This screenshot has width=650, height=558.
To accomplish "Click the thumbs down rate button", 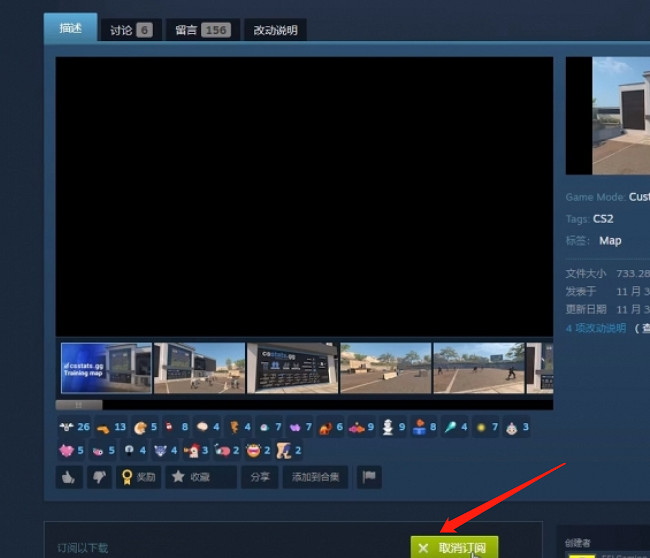I will (x=98, y=477).
